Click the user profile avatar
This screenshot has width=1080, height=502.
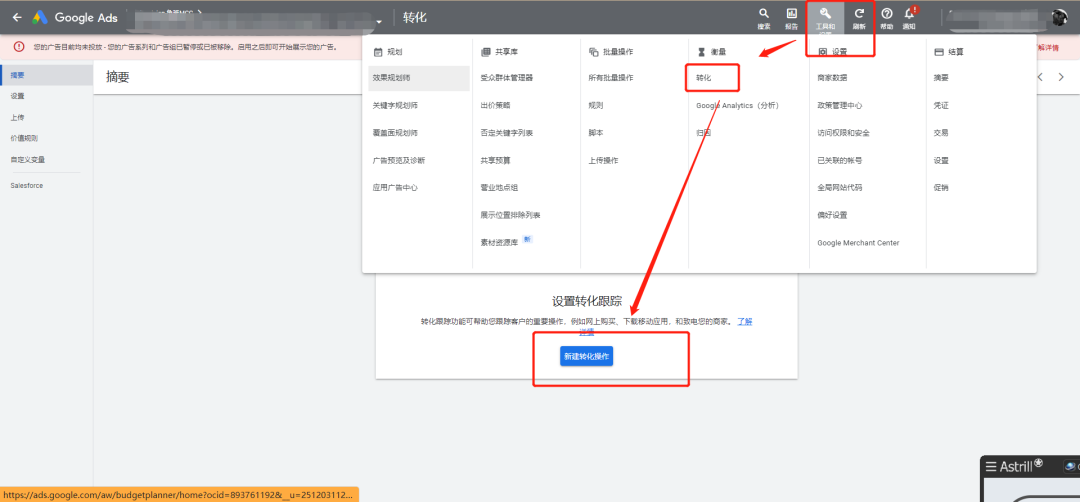1059,17
